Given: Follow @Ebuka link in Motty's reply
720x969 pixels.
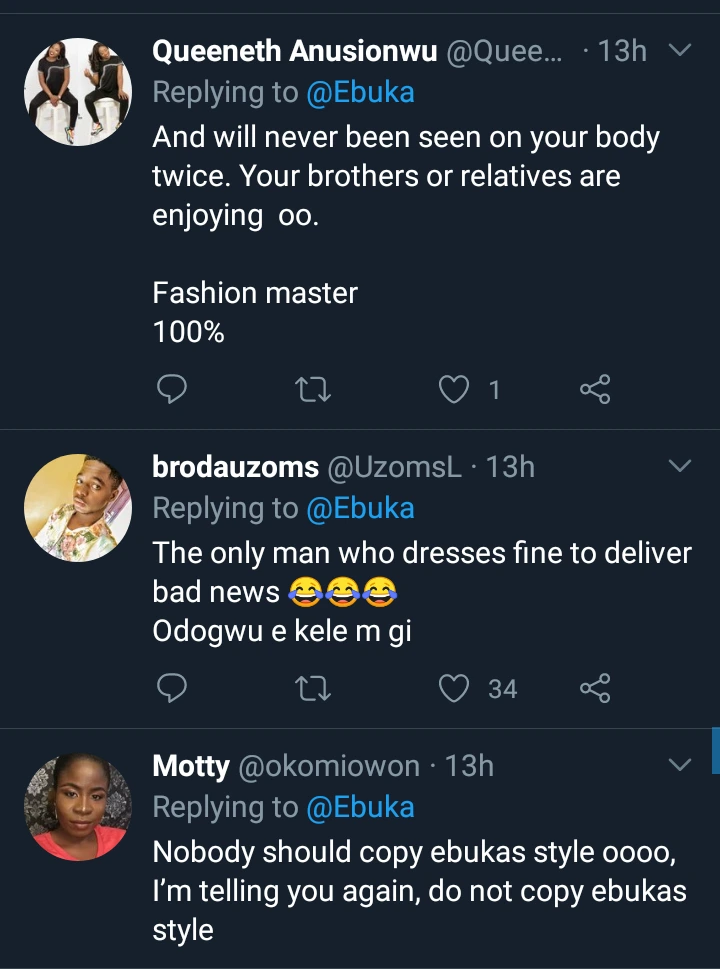Looking at the screenshot, I should point(360,807).
